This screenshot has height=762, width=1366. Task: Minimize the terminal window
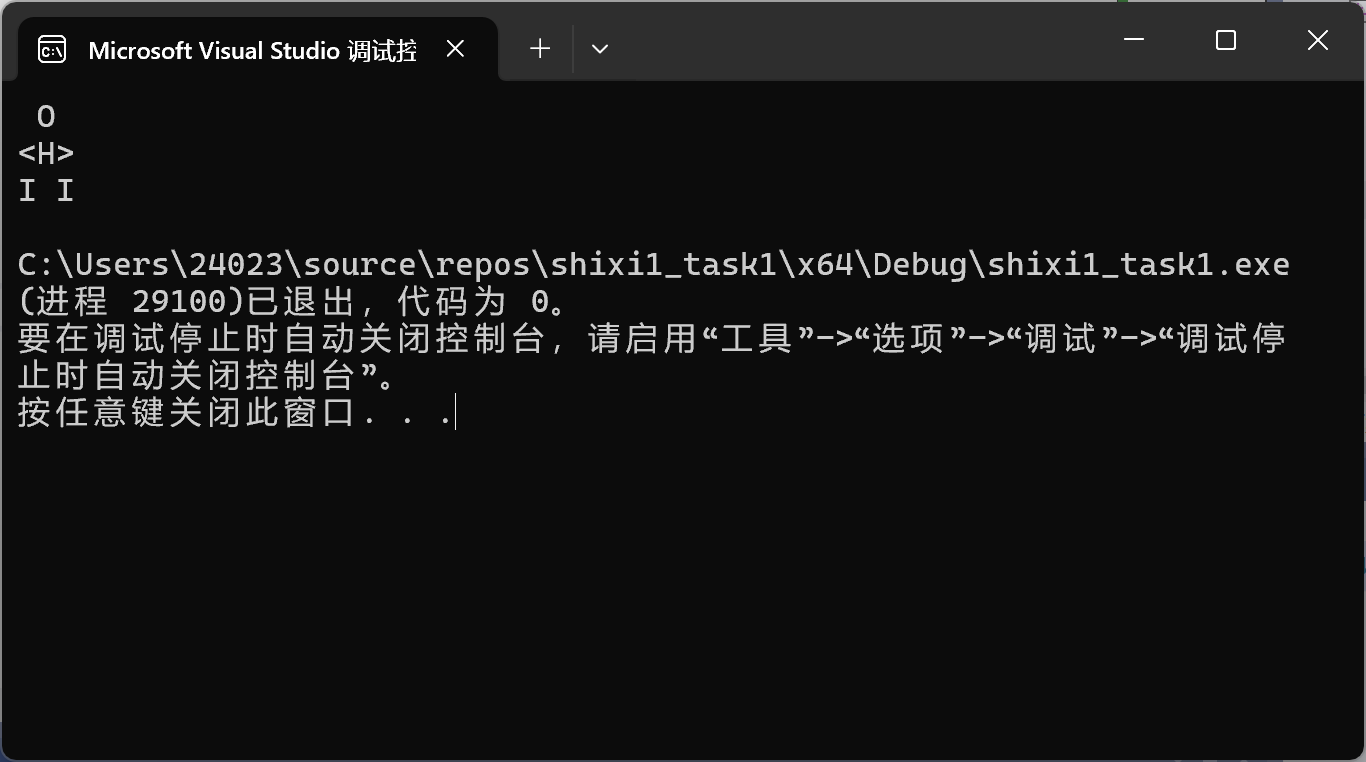coord(1133,40)
